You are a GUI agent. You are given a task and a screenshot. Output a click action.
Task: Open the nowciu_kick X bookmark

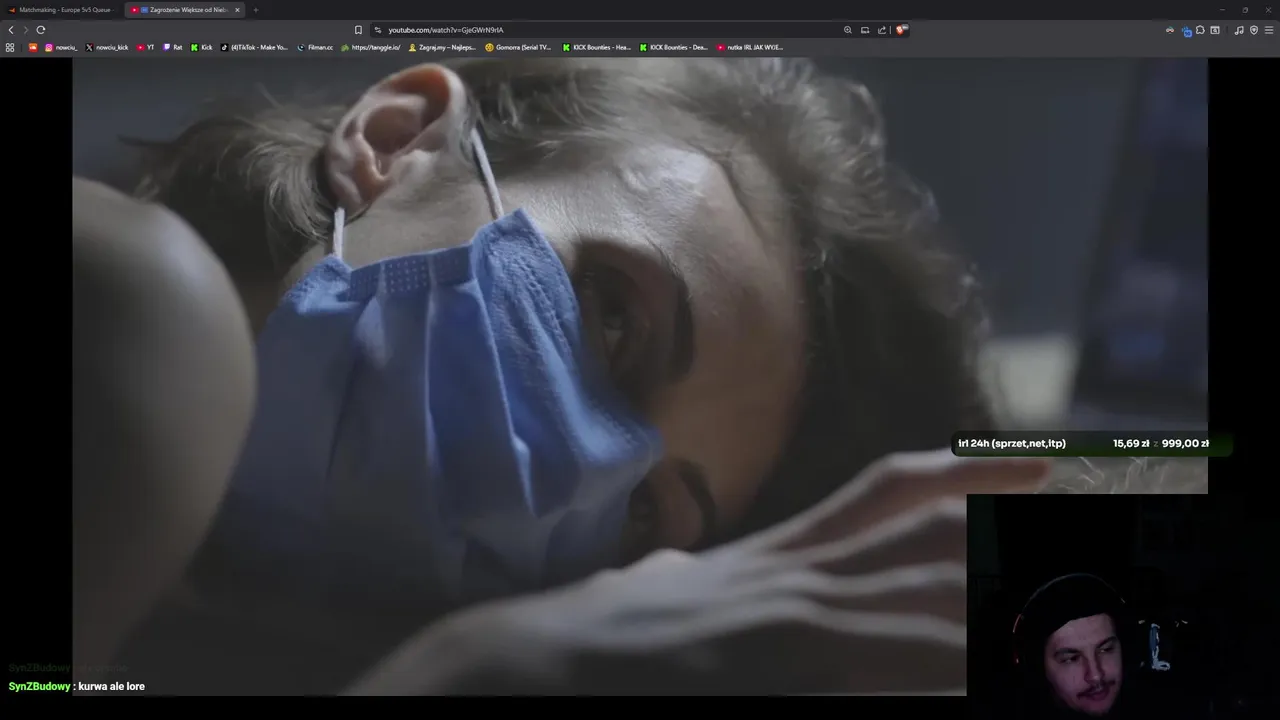(x=107, y=47)
